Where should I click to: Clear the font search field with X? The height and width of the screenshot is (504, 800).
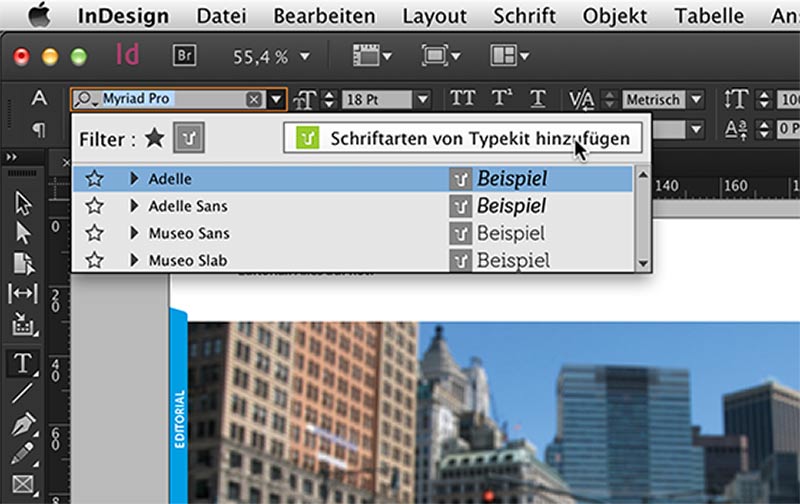pyautogui.click(x=254, y=99)
